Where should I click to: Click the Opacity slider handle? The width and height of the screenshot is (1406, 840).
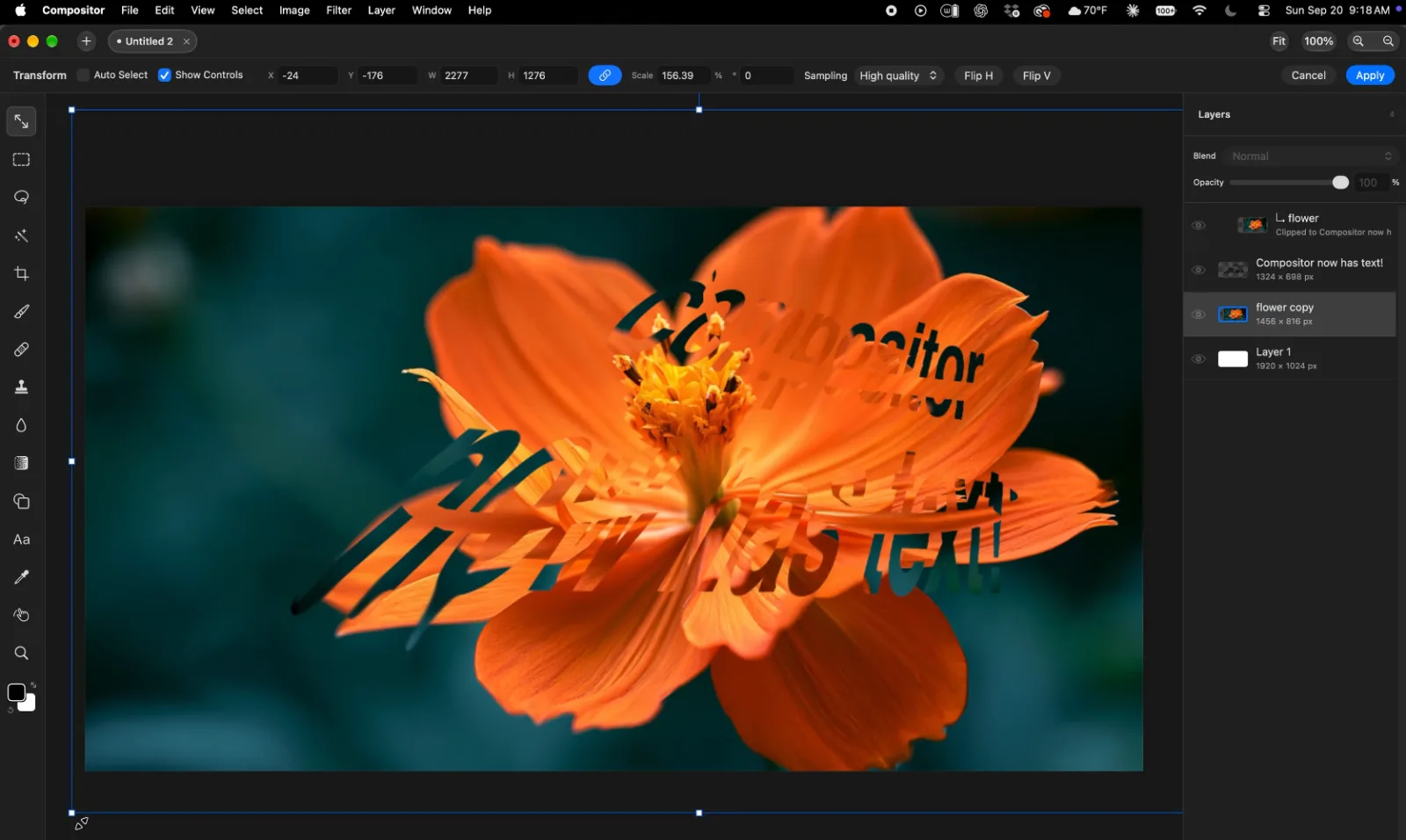pos(1340,183)
